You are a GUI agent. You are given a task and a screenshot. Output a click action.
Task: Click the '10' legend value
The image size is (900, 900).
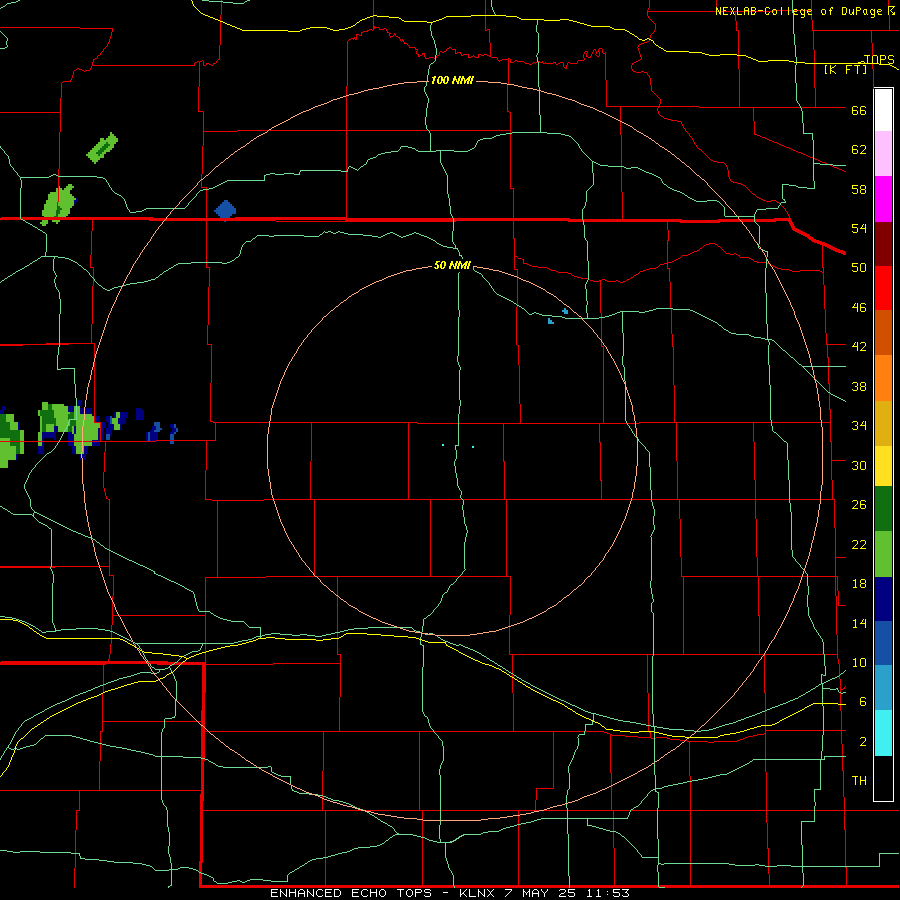click(x=859, y=662)
